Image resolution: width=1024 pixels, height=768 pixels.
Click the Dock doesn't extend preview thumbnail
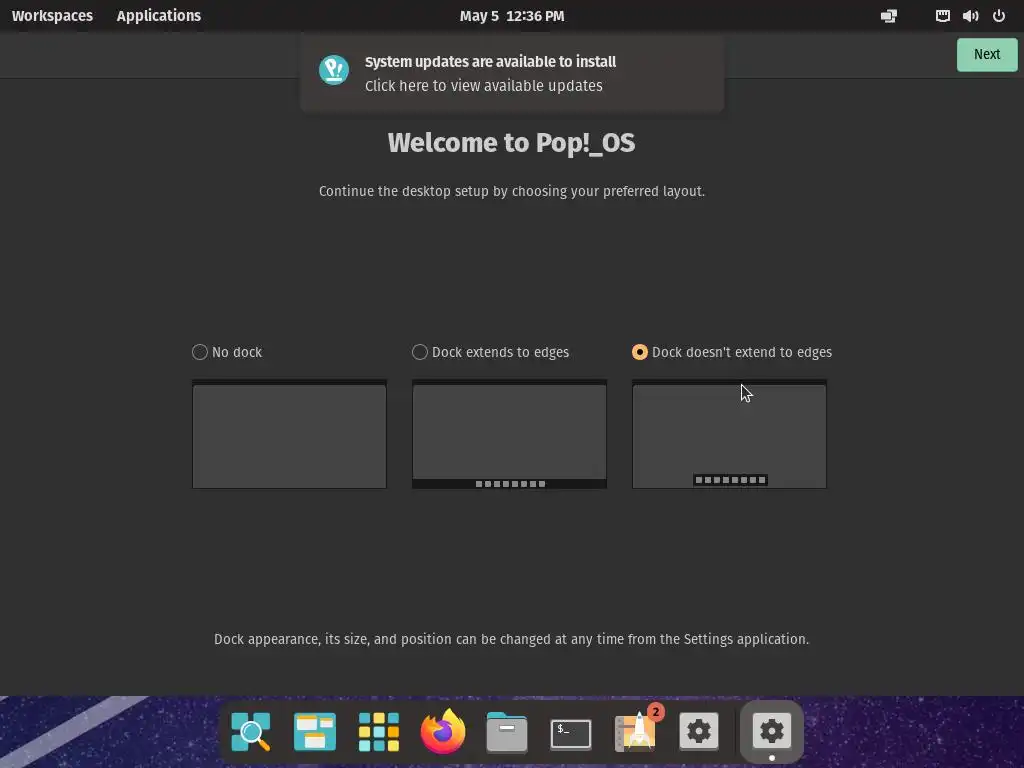pyautogui.click(x=729, y=434)
